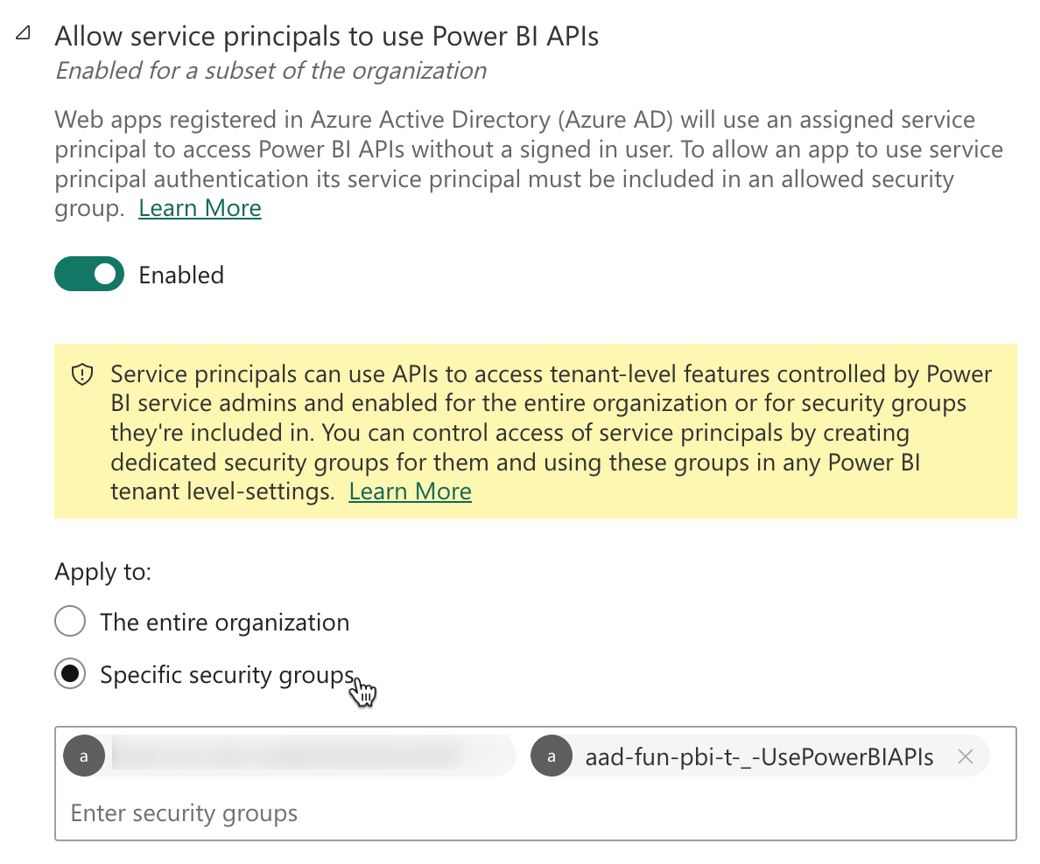
Task: Click the blurred security group chip
Action: 300,757
